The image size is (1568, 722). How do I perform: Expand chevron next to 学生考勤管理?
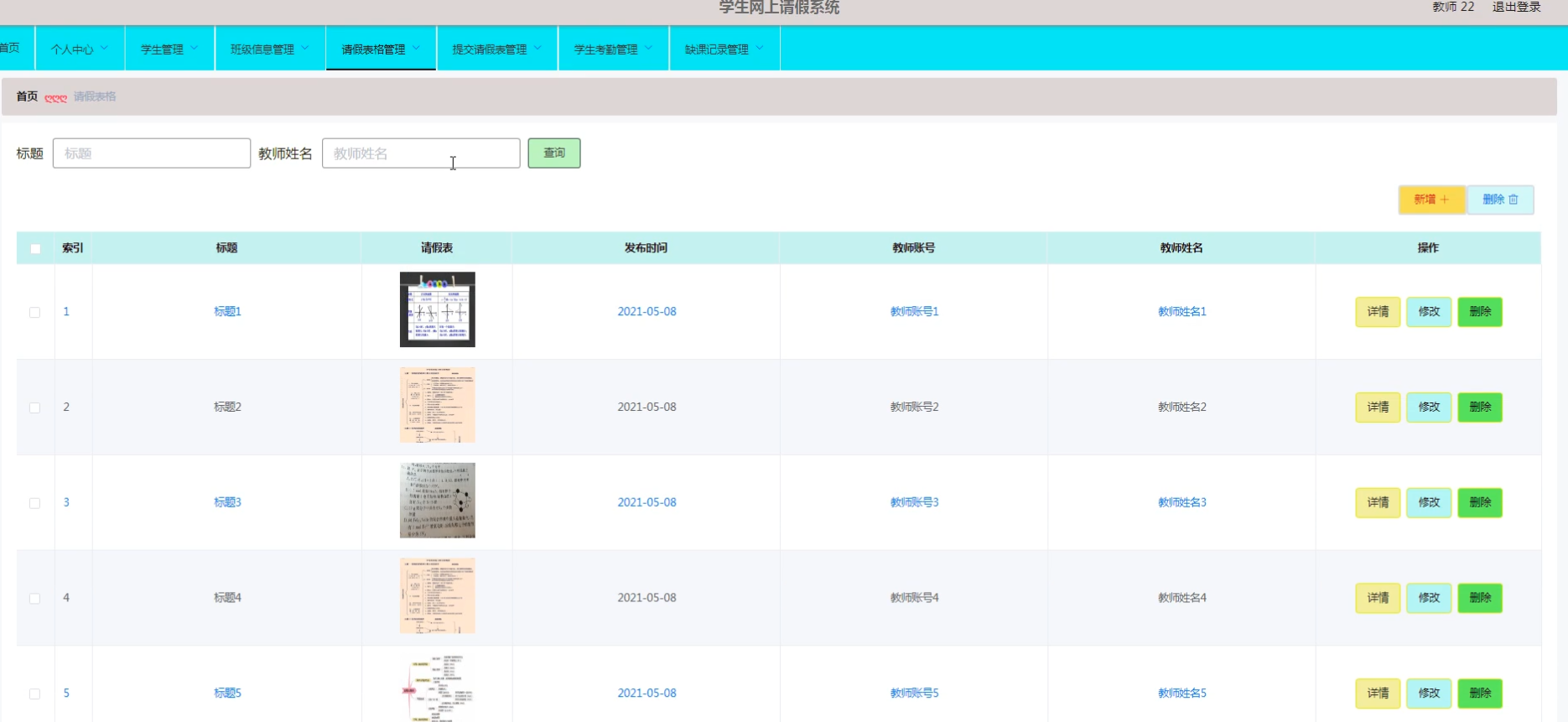[x=648, y=48]
